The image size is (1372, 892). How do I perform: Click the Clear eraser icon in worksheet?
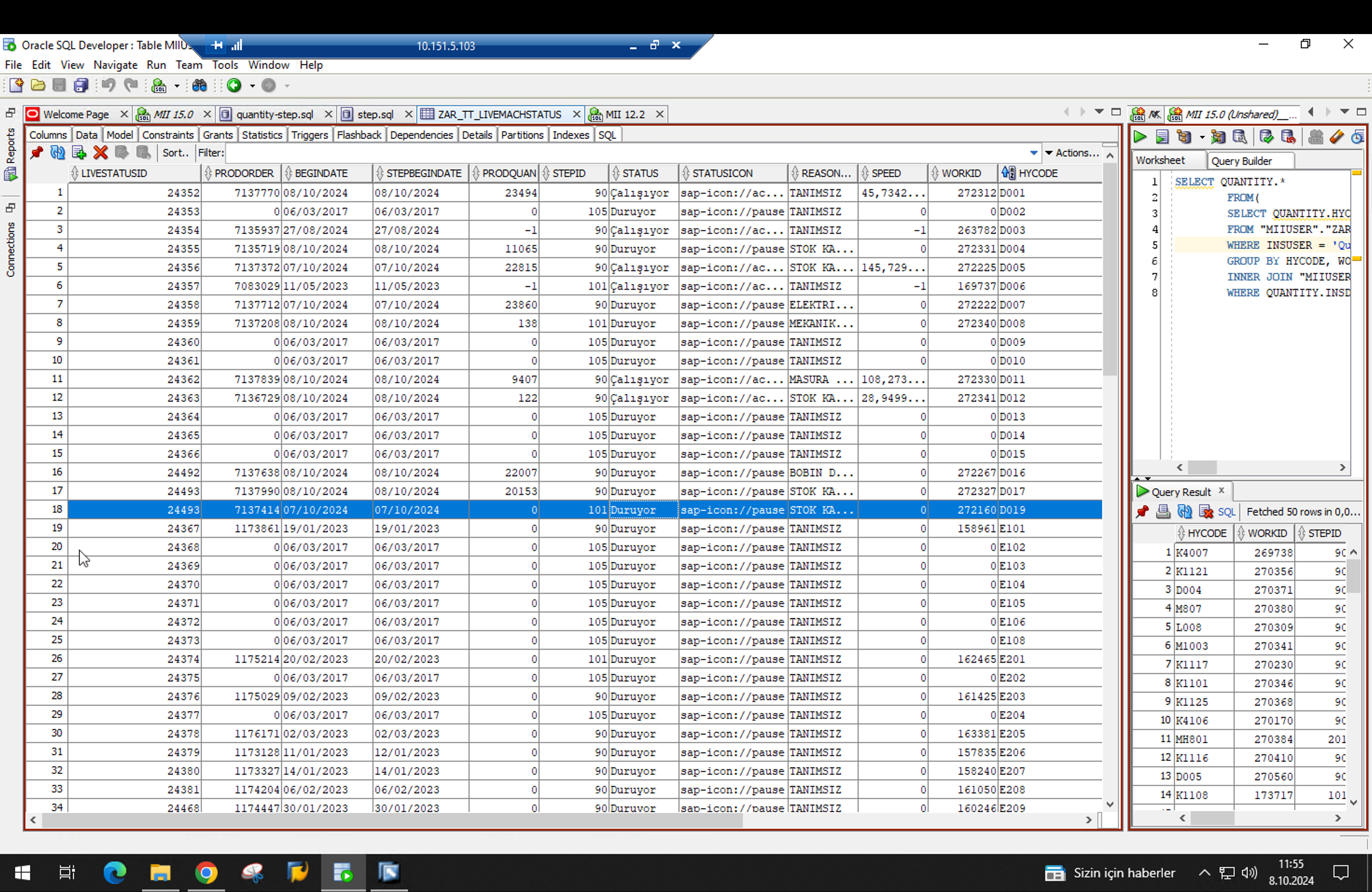(1336, 137)
